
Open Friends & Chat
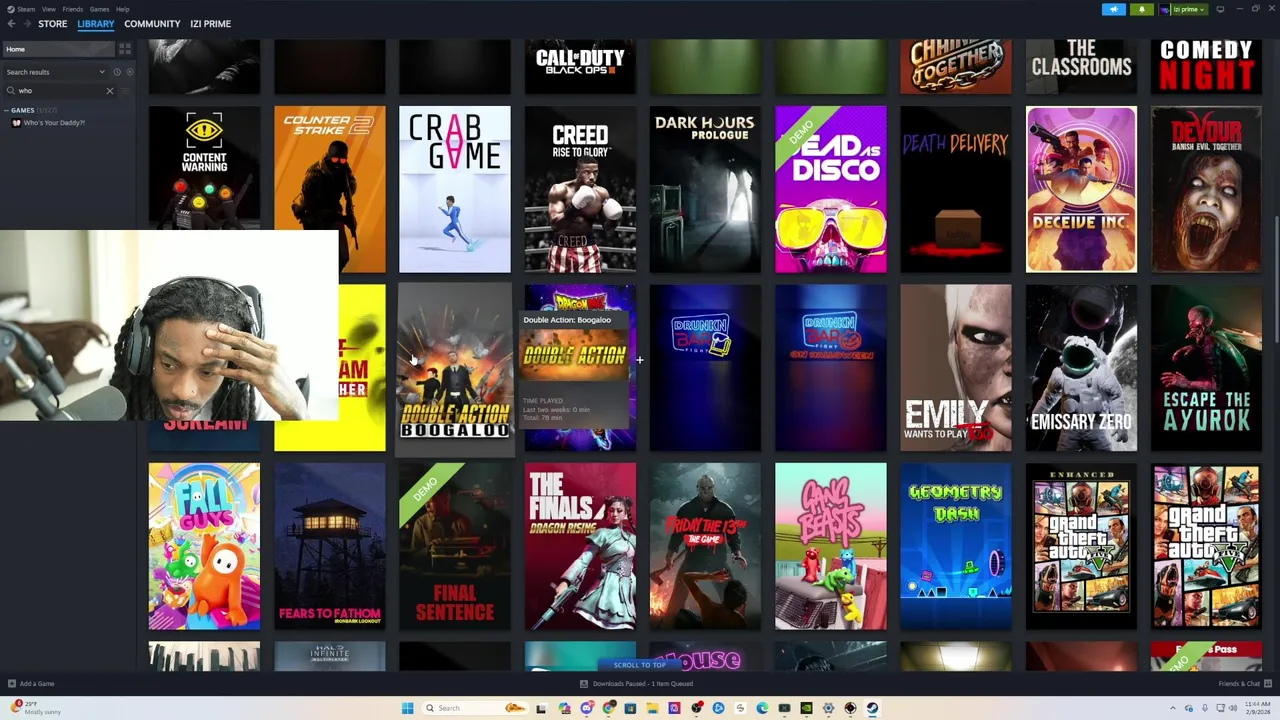coord(1243,684)
